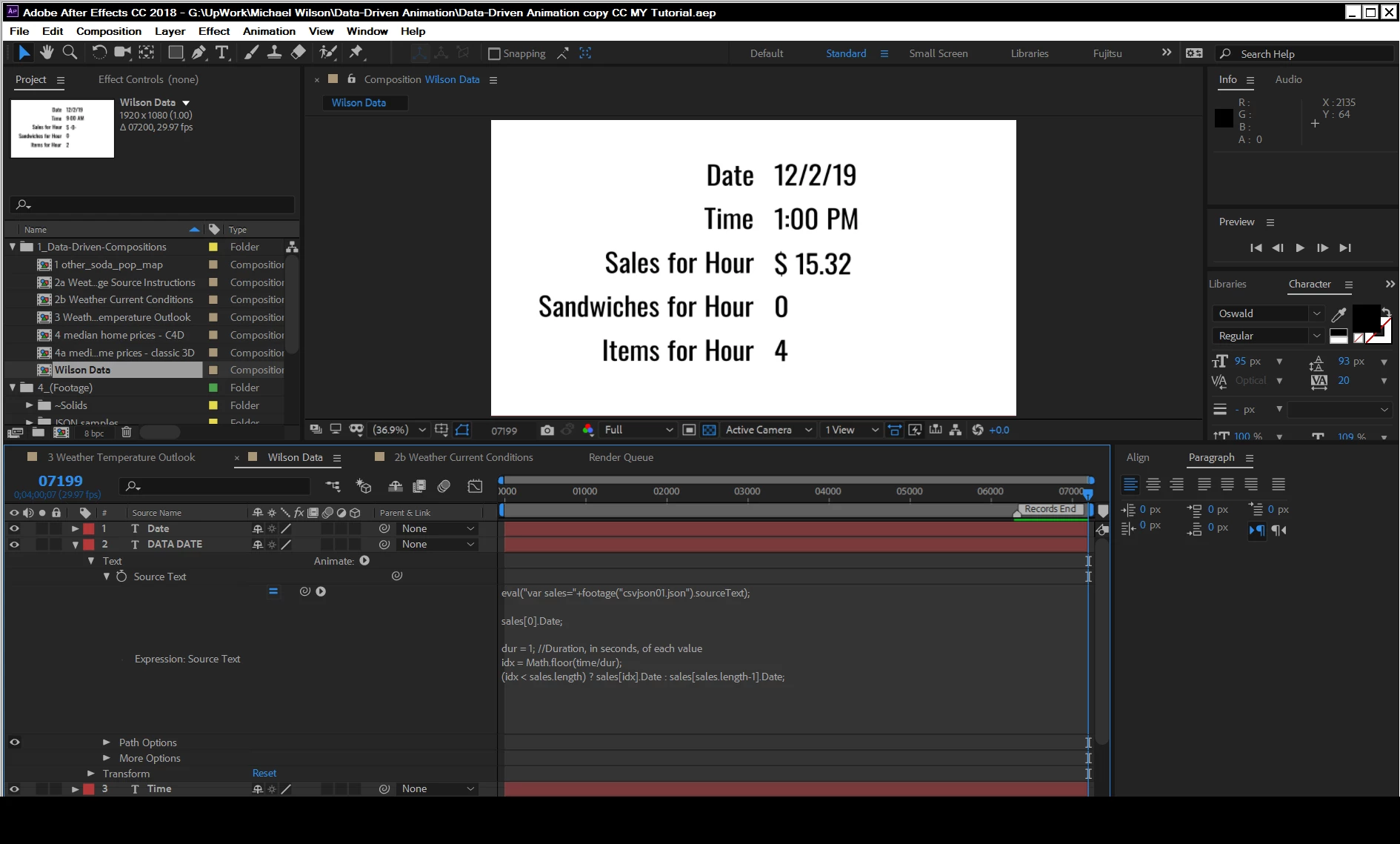Select the Horizontal Type tool

pyautogui.click(x=221, y=53)
